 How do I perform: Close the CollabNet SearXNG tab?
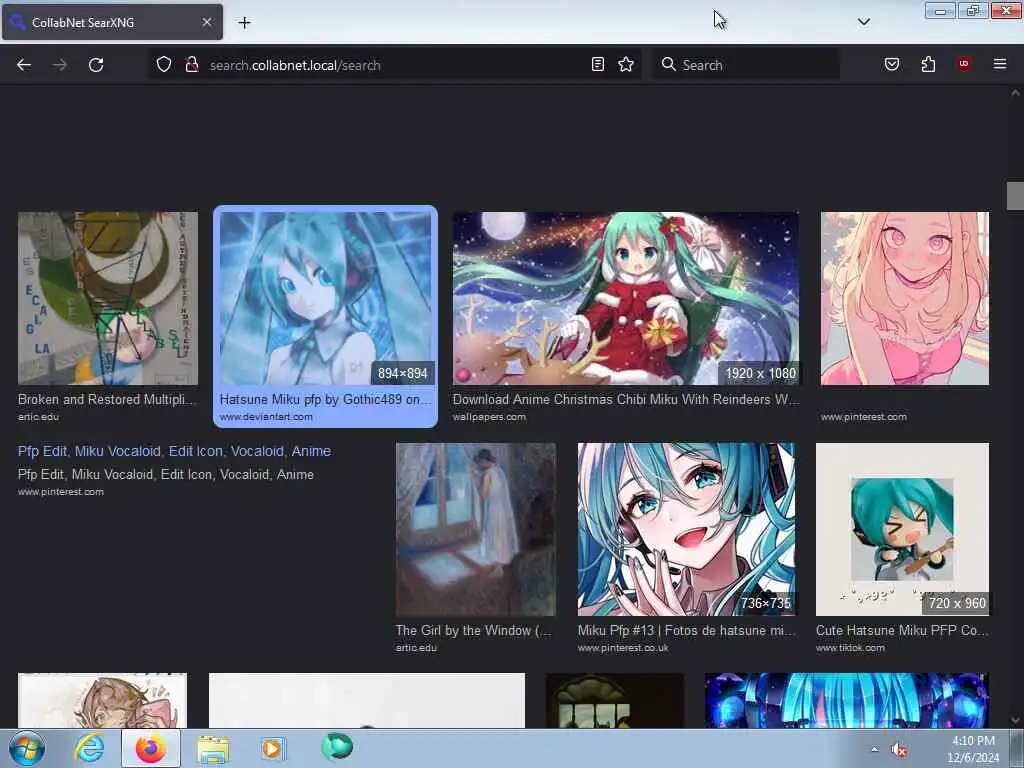pyautogui.click(x=206, y=22)
